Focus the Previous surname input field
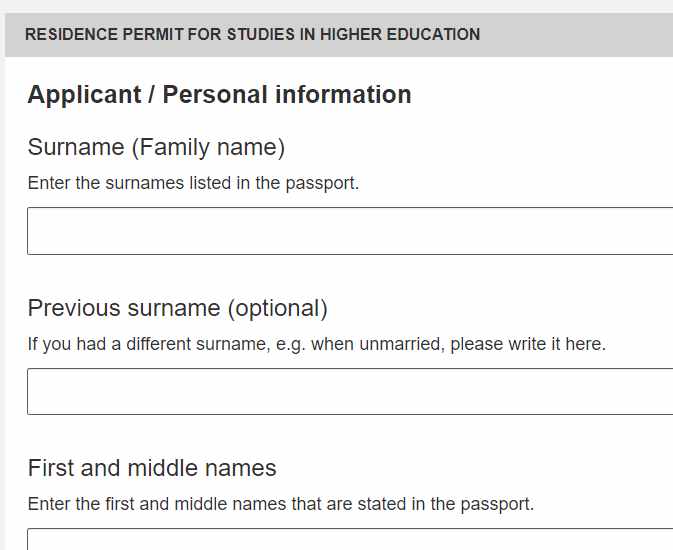This screenshot has height=550, width=673. (x=350, y=392)
